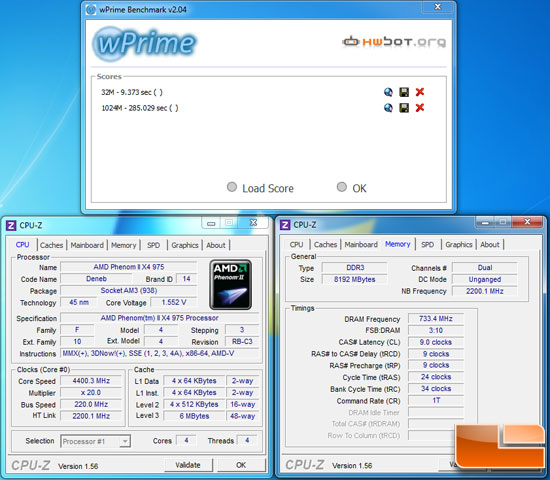Switch to Graphics tab in right CPU-Z window
This screenshot has width=550, height=480.
(x=459, y=244)
